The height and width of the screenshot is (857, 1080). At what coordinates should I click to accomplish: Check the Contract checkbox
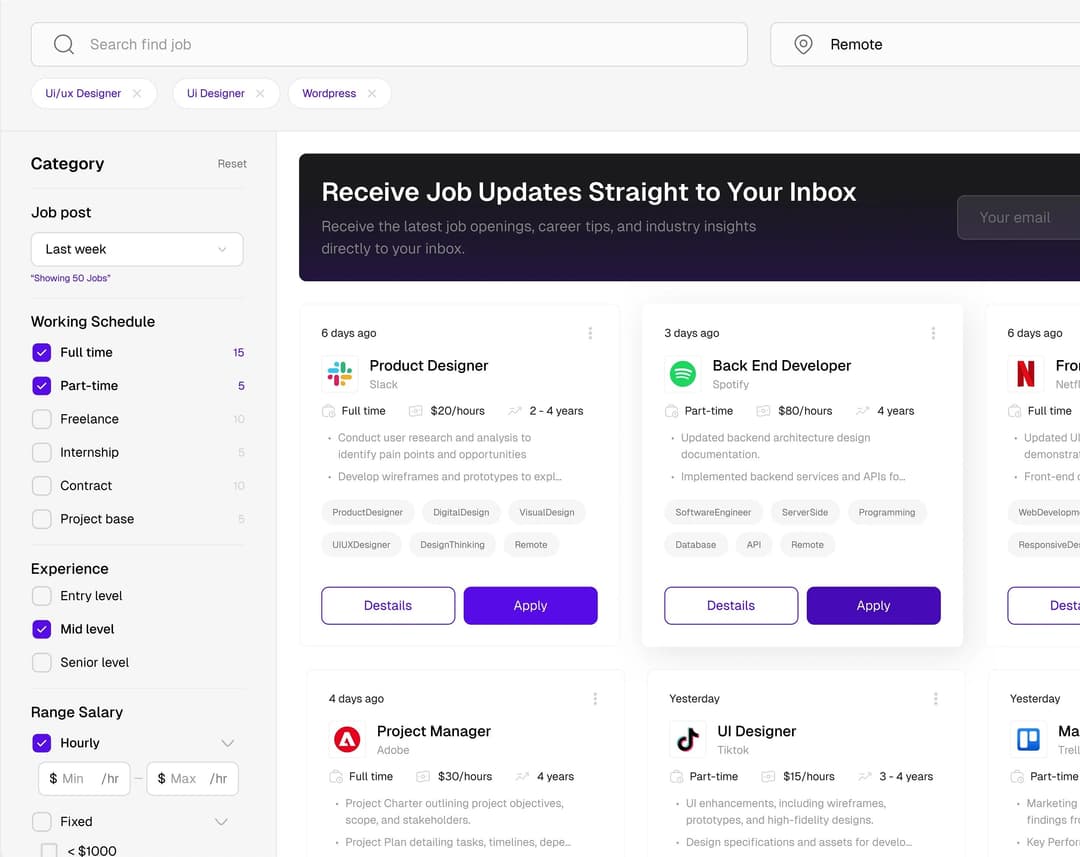tap(42, 486)
